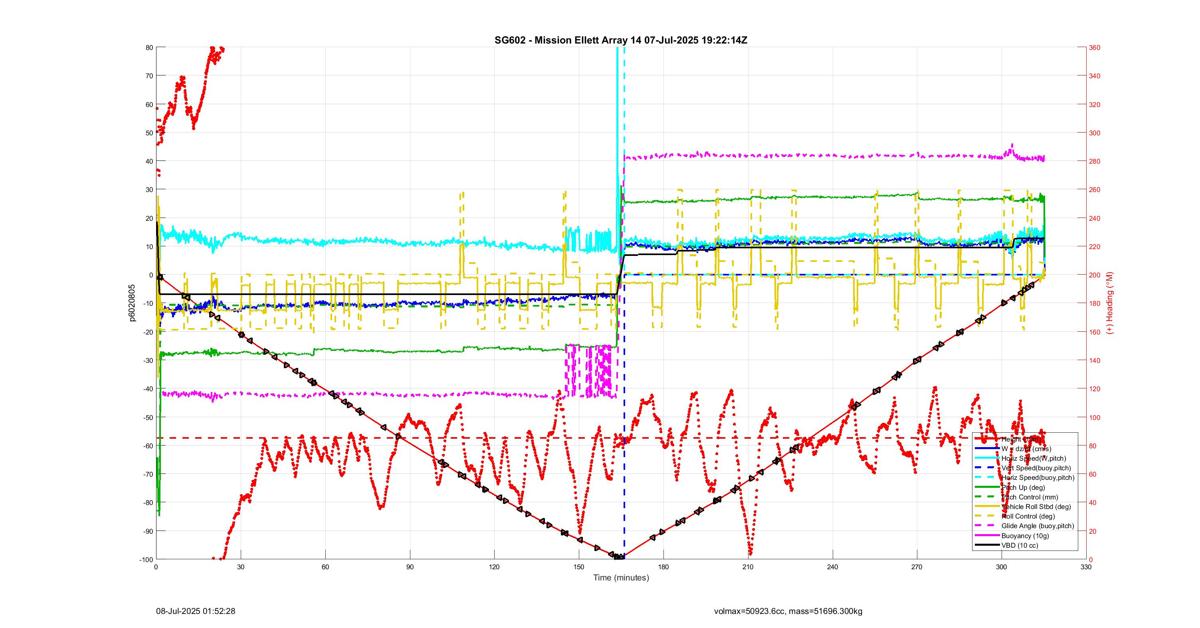Image resolution: width=1200 pixels, height=628 pixels.
Task: Click the left y-axis tick label '-100'
Action: [x=144, y=559]
